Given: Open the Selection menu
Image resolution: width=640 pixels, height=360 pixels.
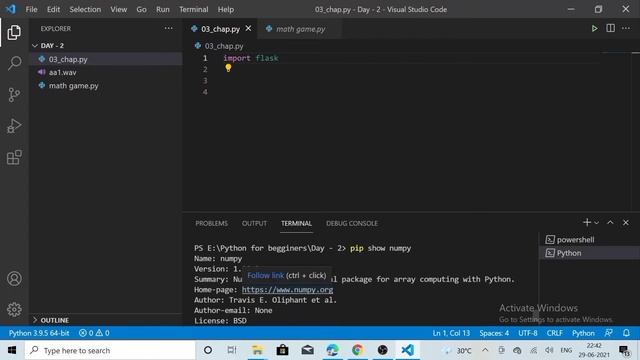Looking at the screenshot, I should (x=85, y=9).
